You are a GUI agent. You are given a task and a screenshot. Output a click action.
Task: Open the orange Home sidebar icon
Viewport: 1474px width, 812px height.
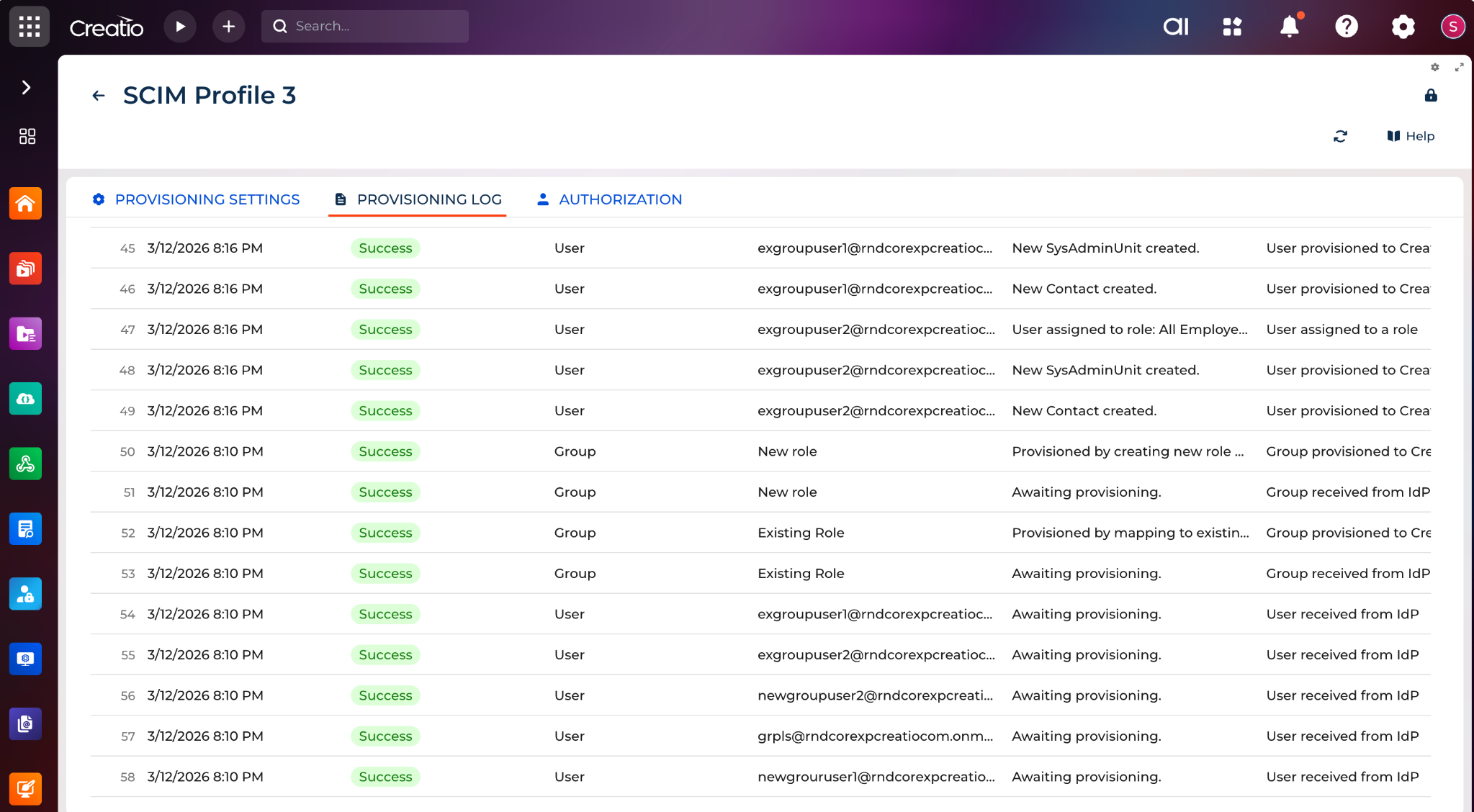25,204
